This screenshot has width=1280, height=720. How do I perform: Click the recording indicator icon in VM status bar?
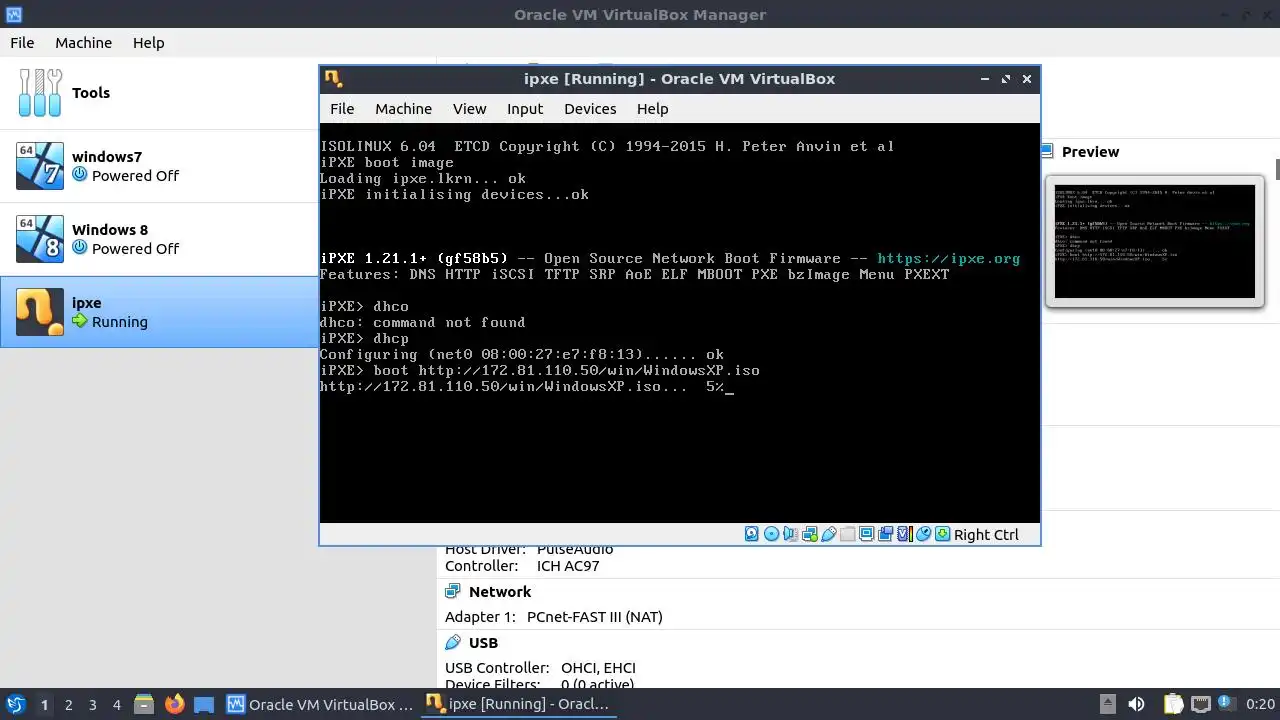pyautogui.click(x=885, y=534)
